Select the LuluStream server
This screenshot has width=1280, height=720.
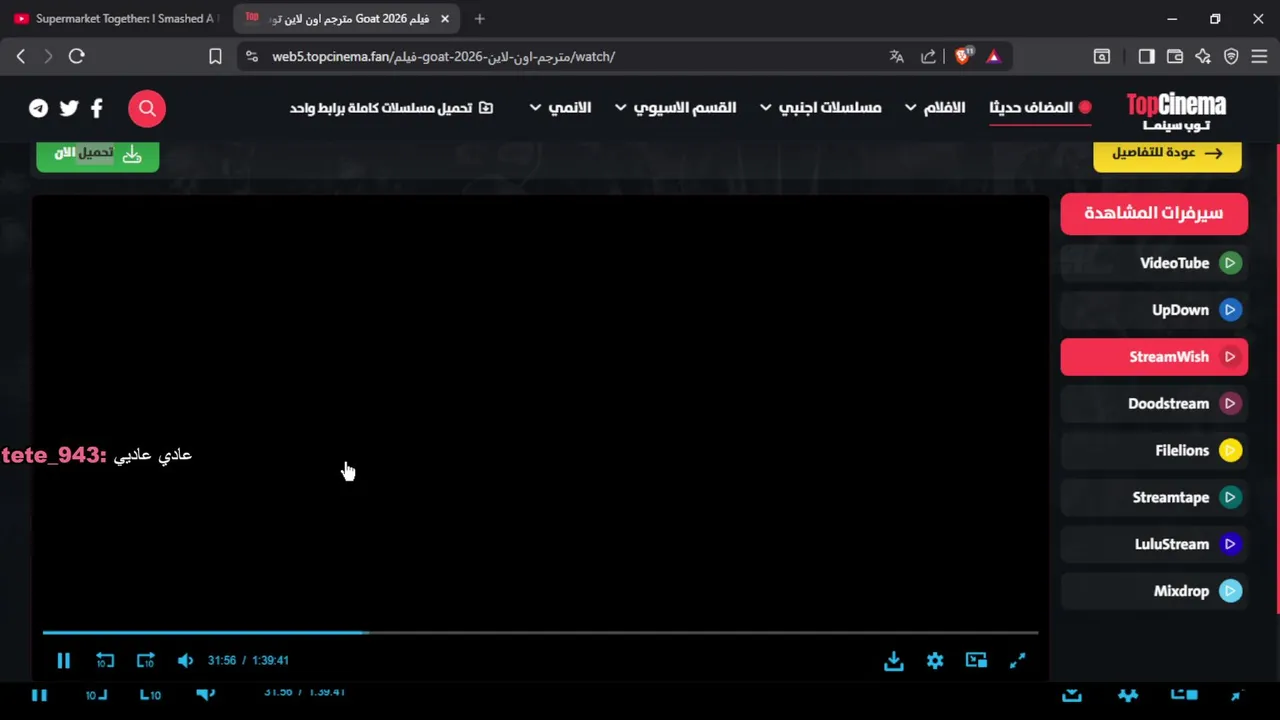[x=1154, y=544]
